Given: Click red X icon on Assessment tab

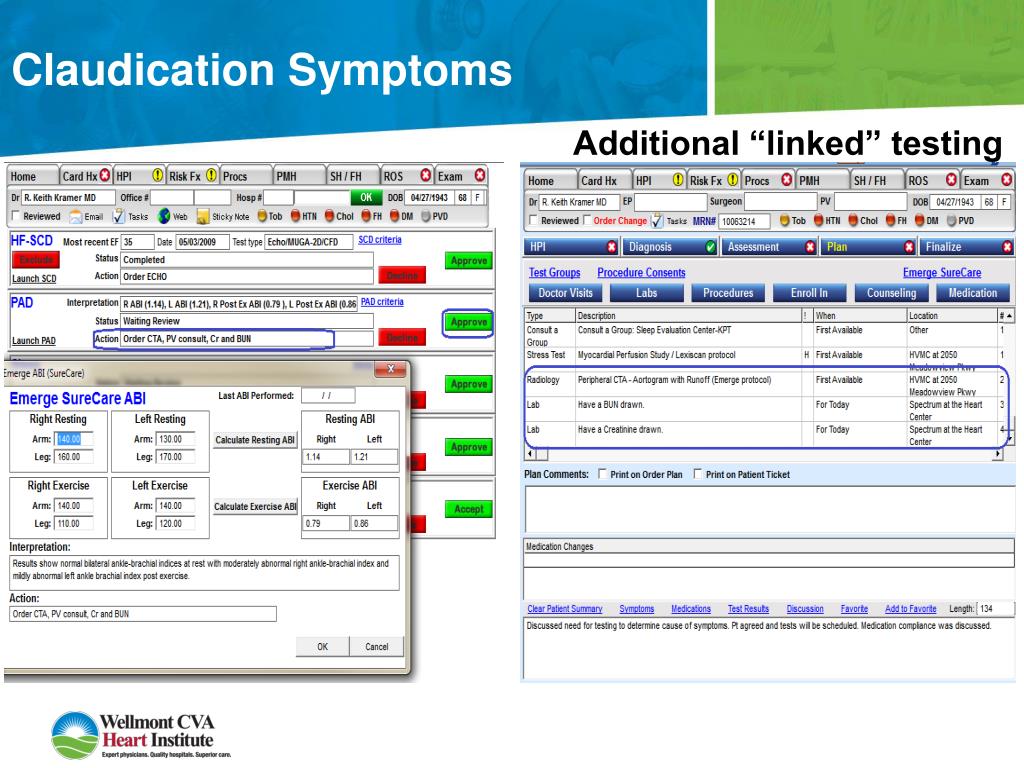Looking at the screenshot, I should tap(810, 247).
